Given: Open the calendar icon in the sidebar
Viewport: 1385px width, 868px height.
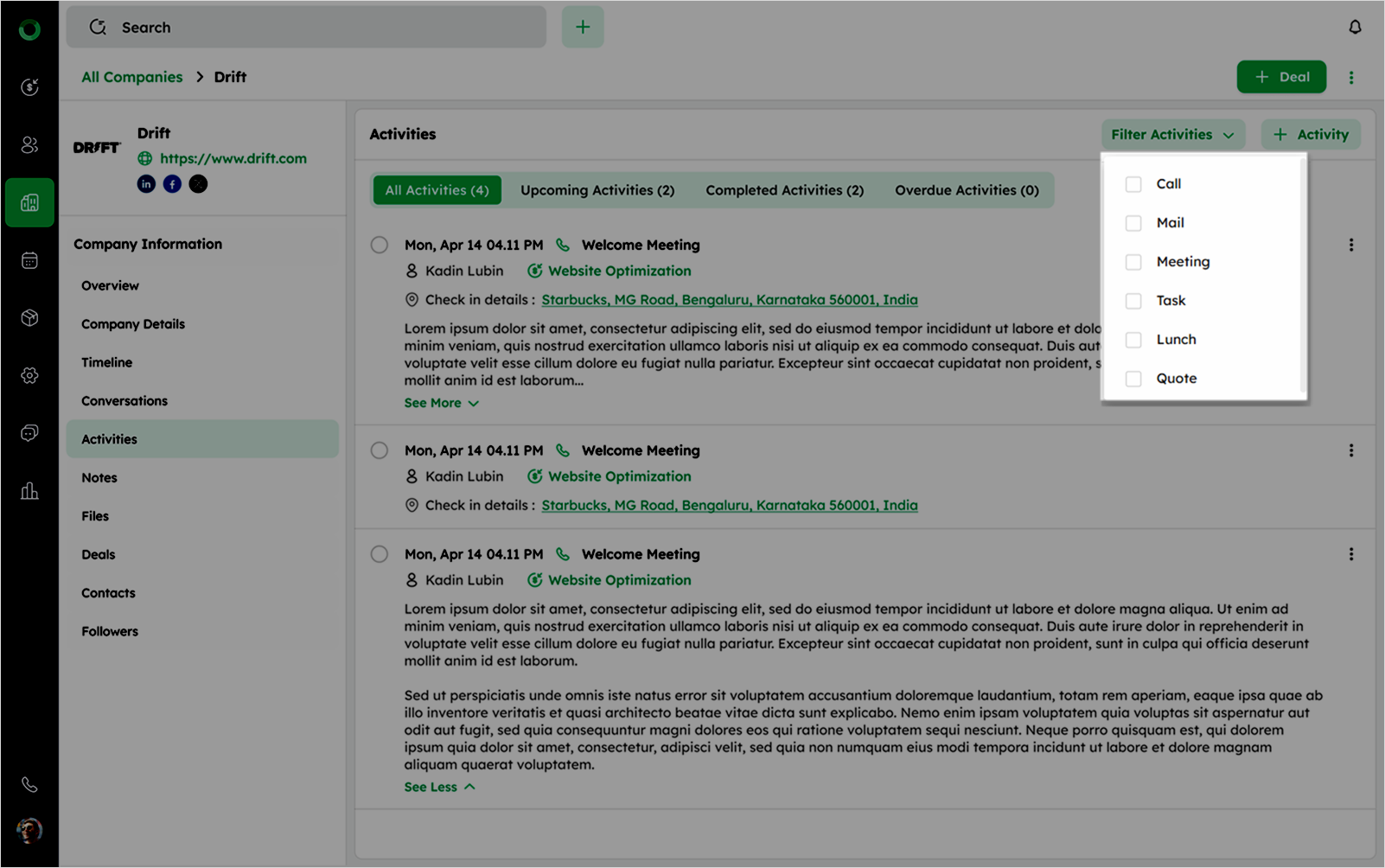Looking at the screenshot, I should click(x=29, y=260).
